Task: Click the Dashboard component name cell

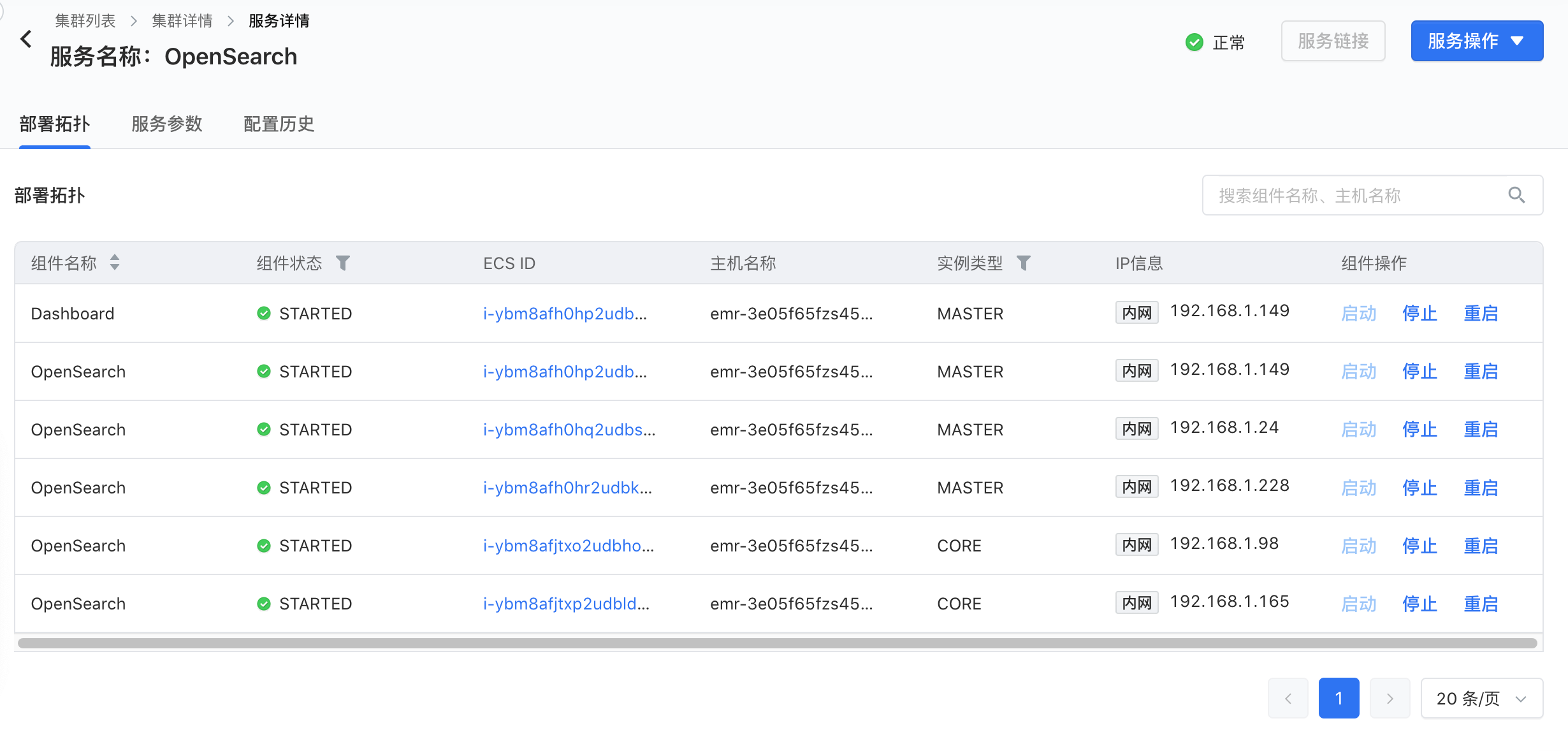Action: 73,314
